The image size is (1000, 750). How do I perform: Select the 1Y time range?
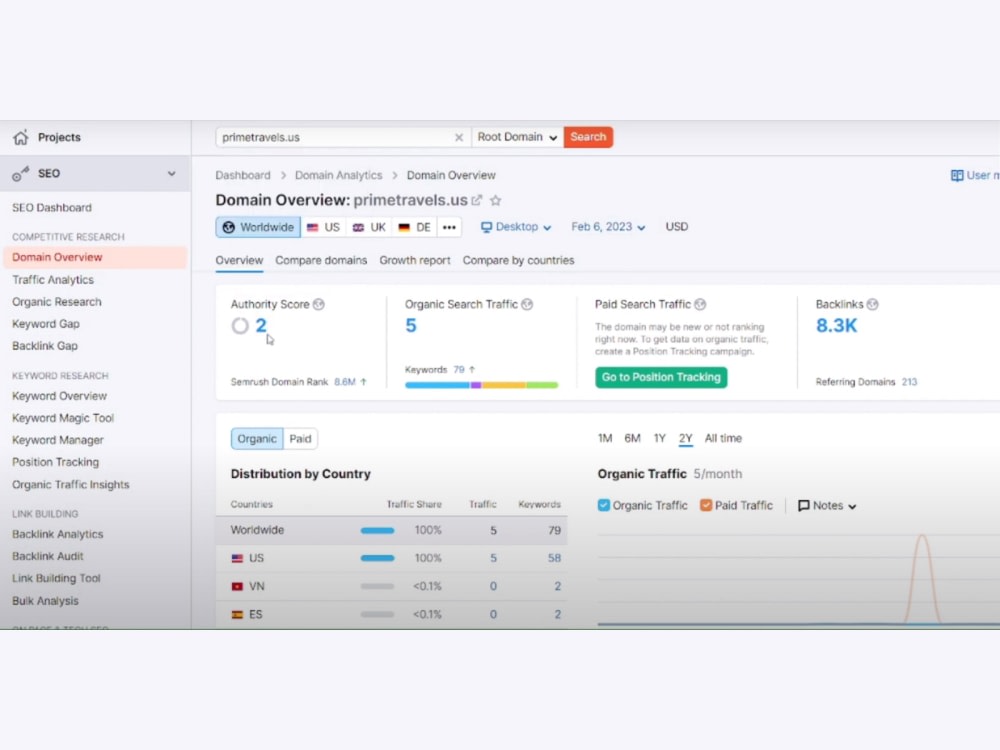click(x=659, y=438)
